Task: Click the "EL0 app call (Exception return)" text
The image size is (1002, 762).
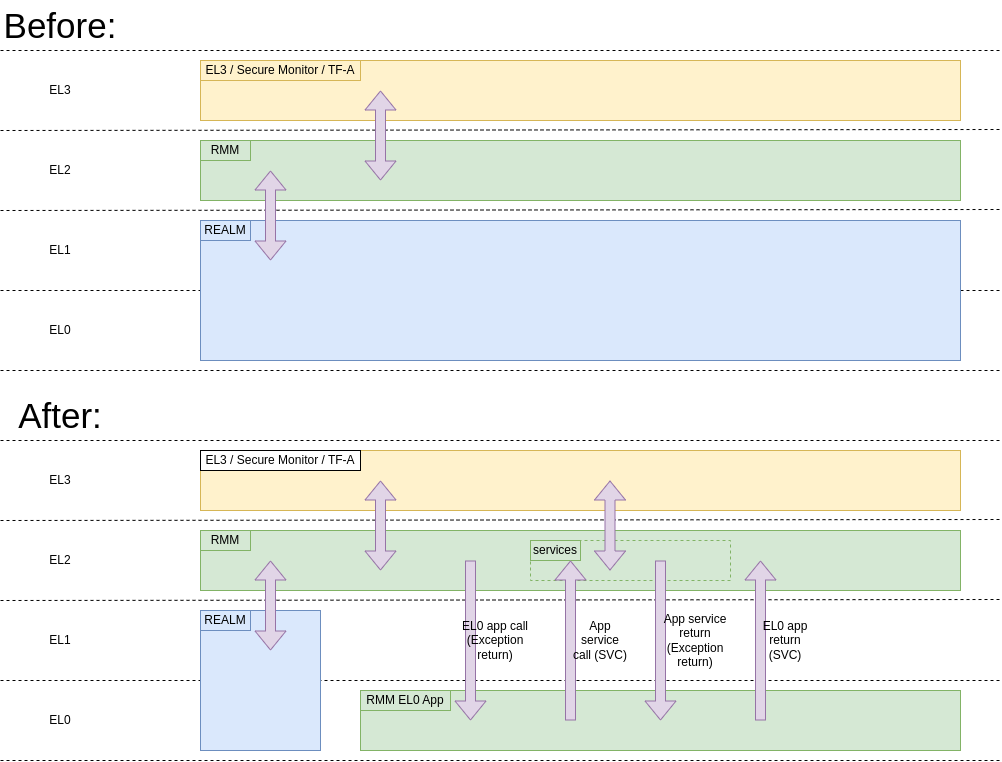Action: (495, 640)
